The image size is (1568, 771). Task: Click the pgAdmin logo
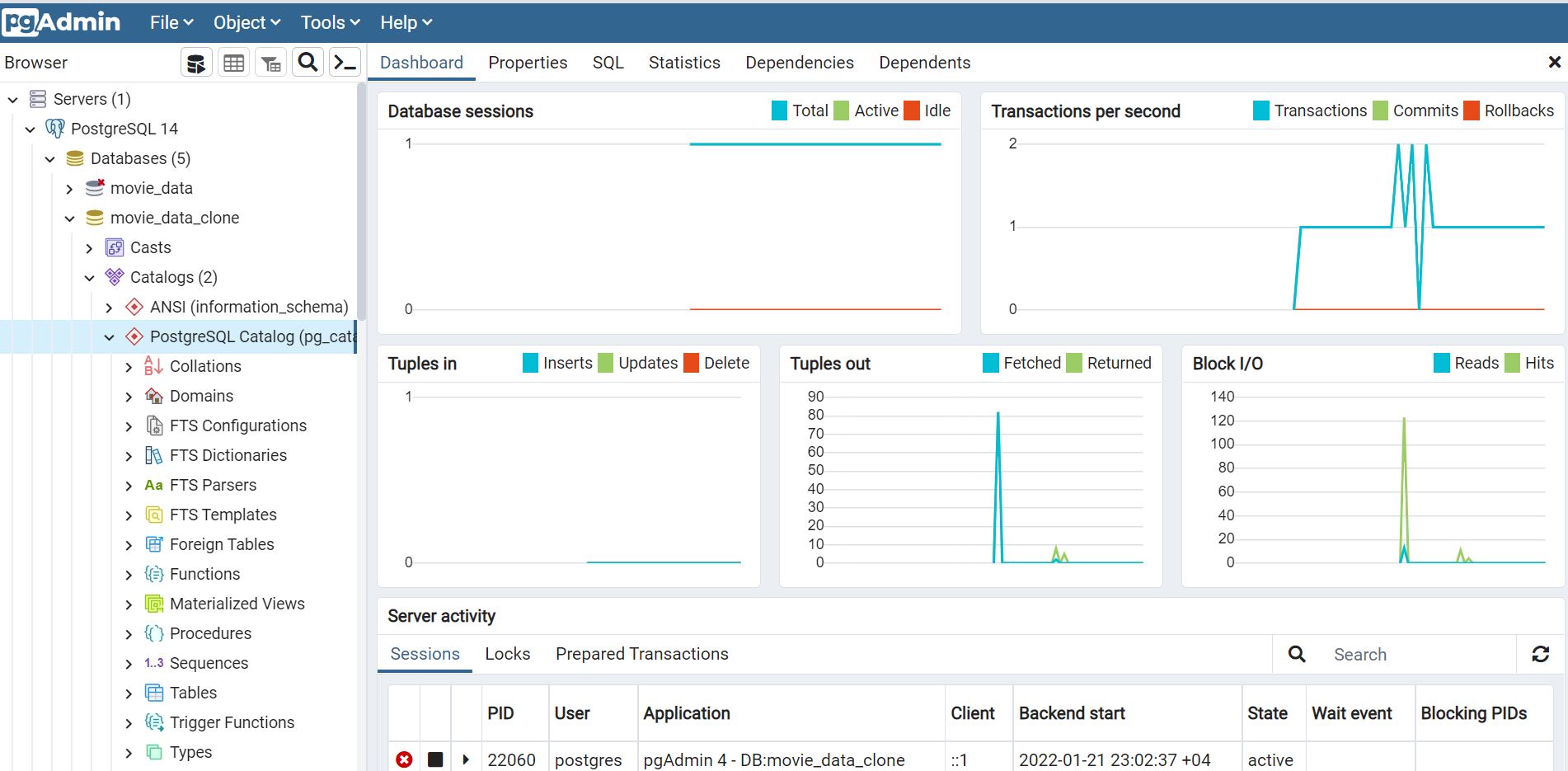(x=62, y=22)
